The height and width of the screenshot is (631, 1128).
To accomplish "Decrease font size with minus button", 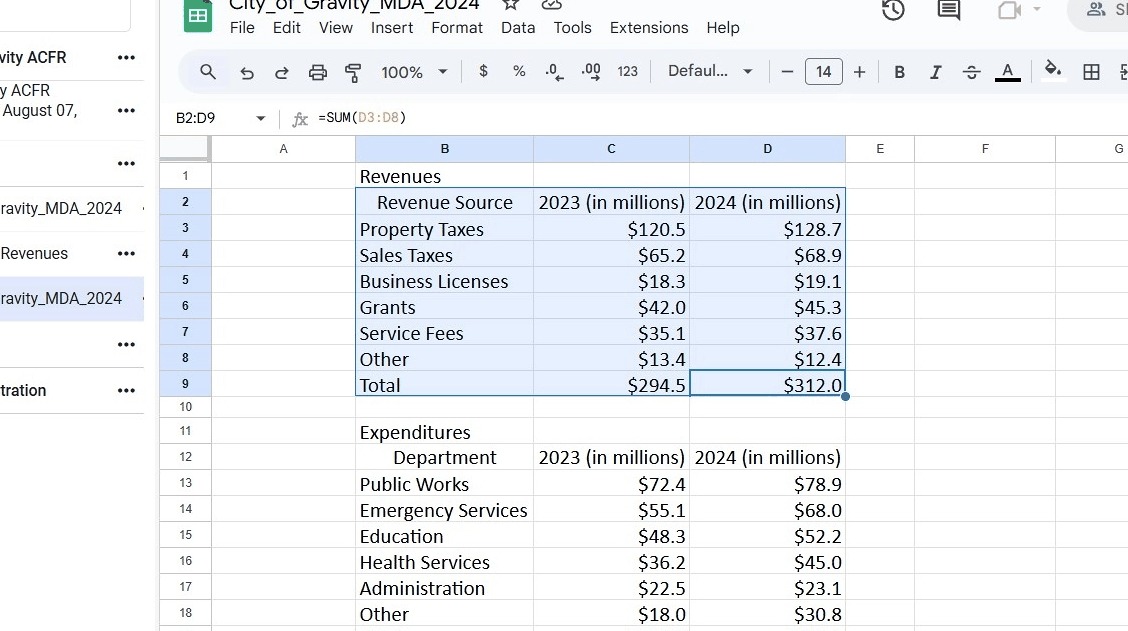I will pyautogui.click(x=787, y=72).
